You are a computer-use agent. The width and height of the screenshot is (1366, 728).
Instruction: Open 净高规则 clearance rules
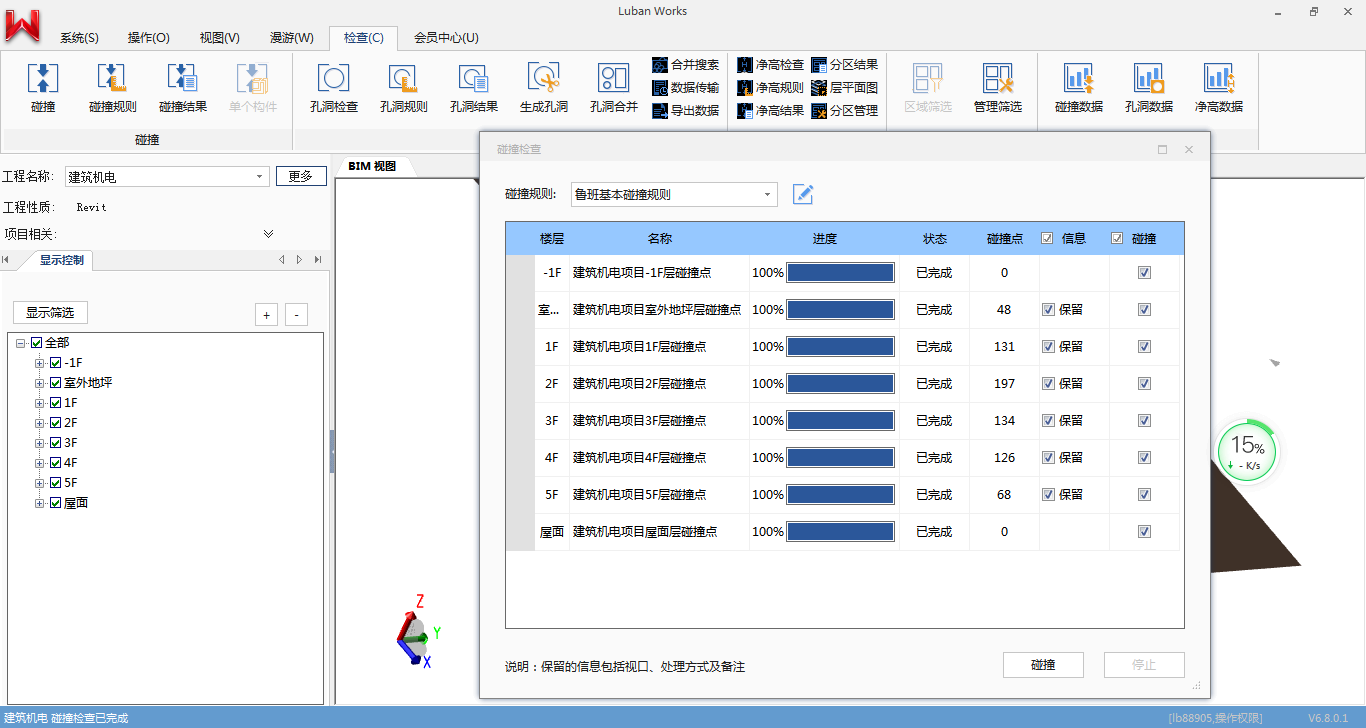pyautogui.click(x=771, y=87)
